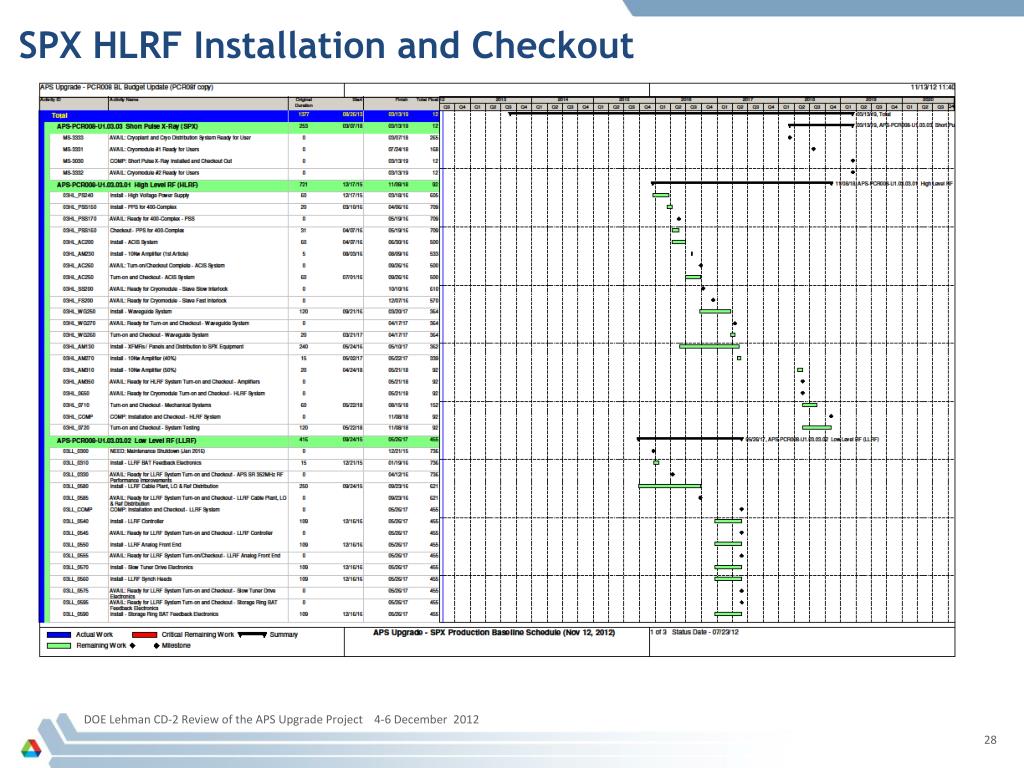Click the red Critical Remaining Work legend swatch

pos(144,635)
